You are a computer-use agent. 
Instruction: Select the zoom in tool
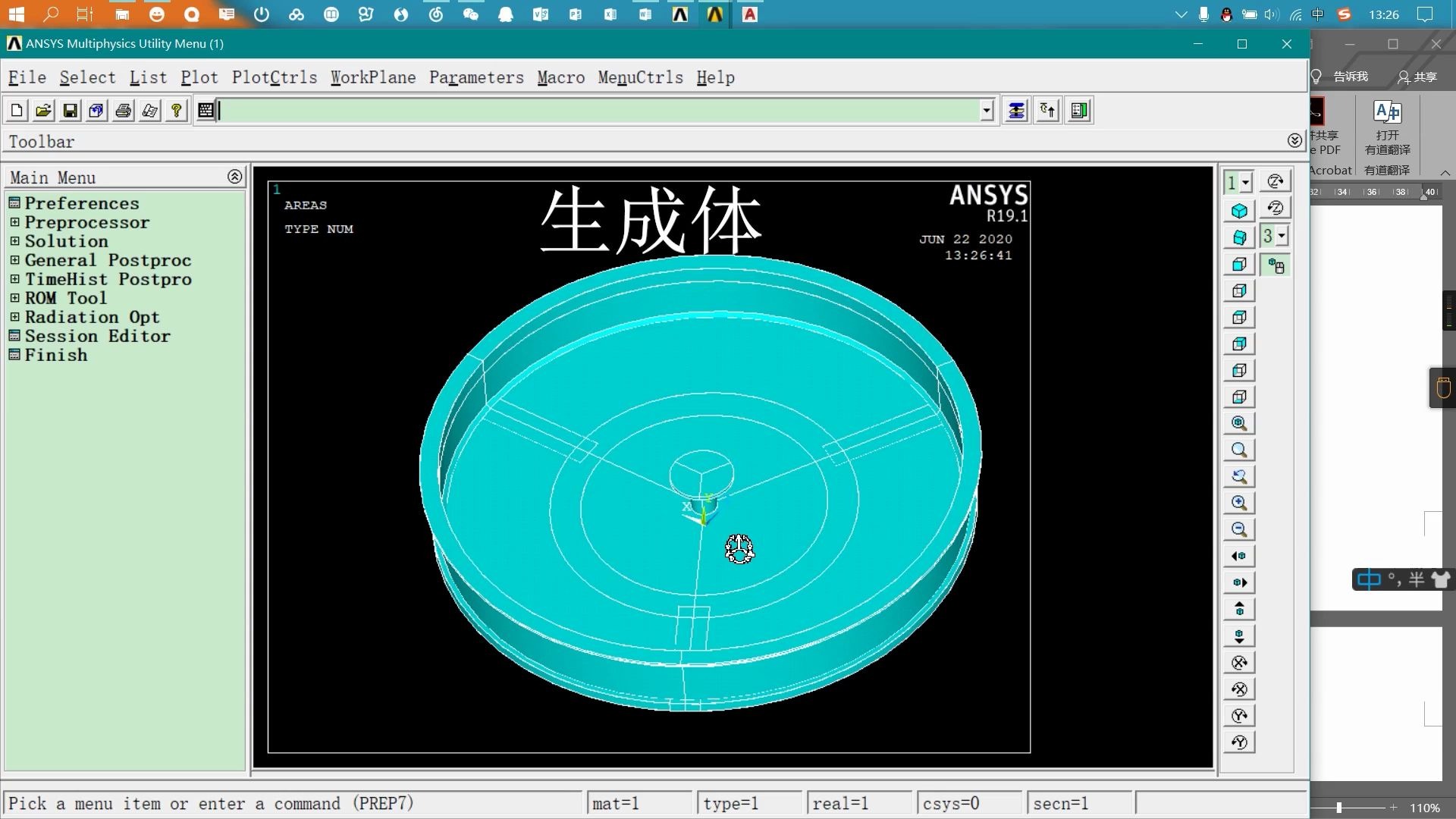coord(1238,502)
